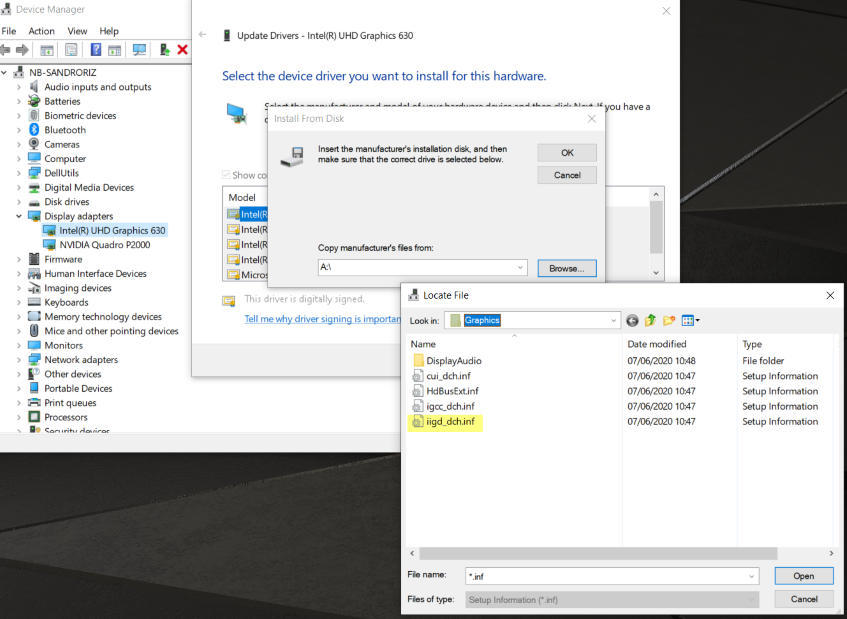Expand Human Interface Devices node

19,274
